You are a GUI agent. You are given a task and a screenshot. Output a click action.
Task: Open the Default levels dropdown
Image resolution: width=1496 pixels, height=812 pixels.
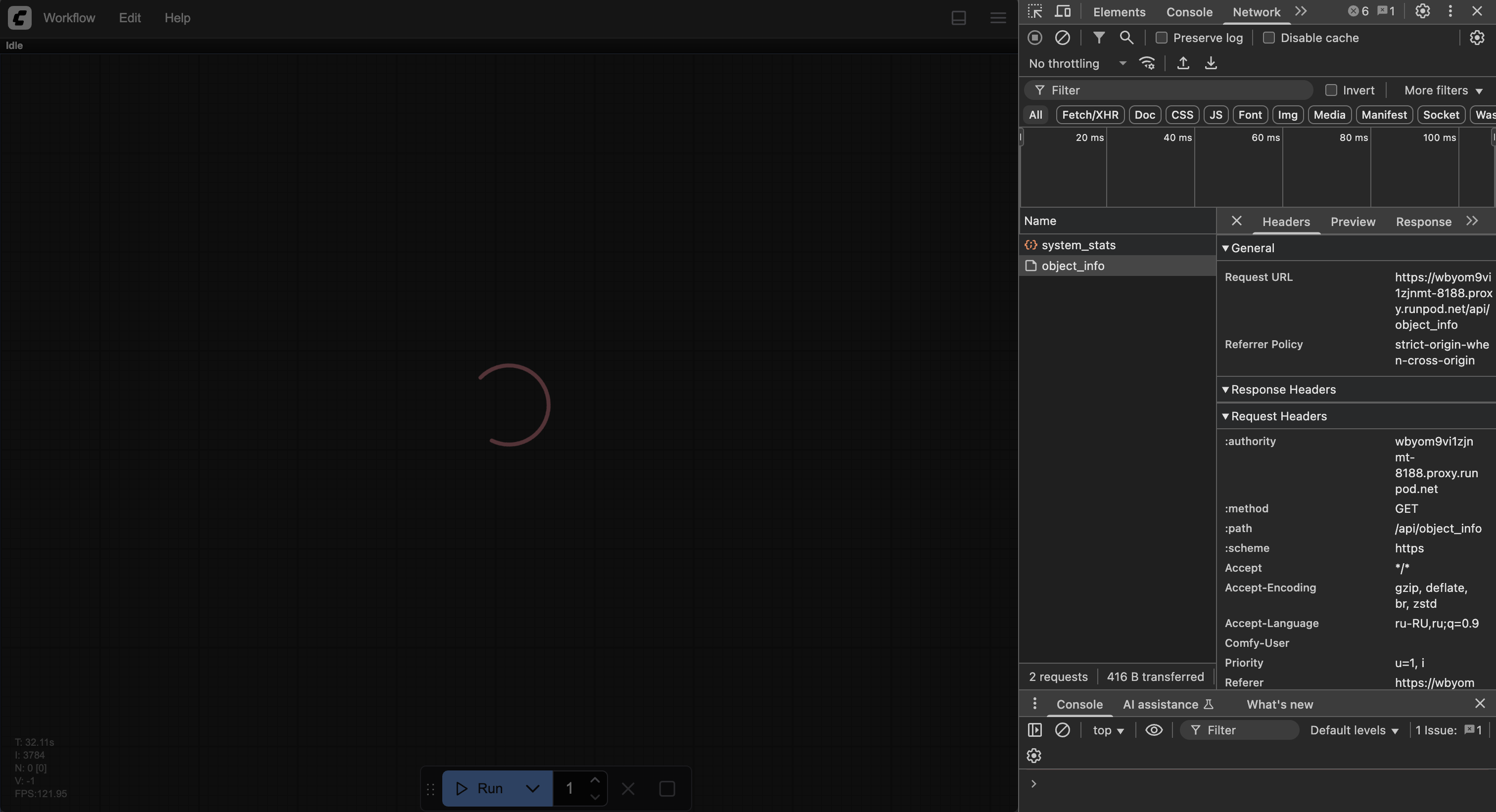click(x=1354, y=730)
